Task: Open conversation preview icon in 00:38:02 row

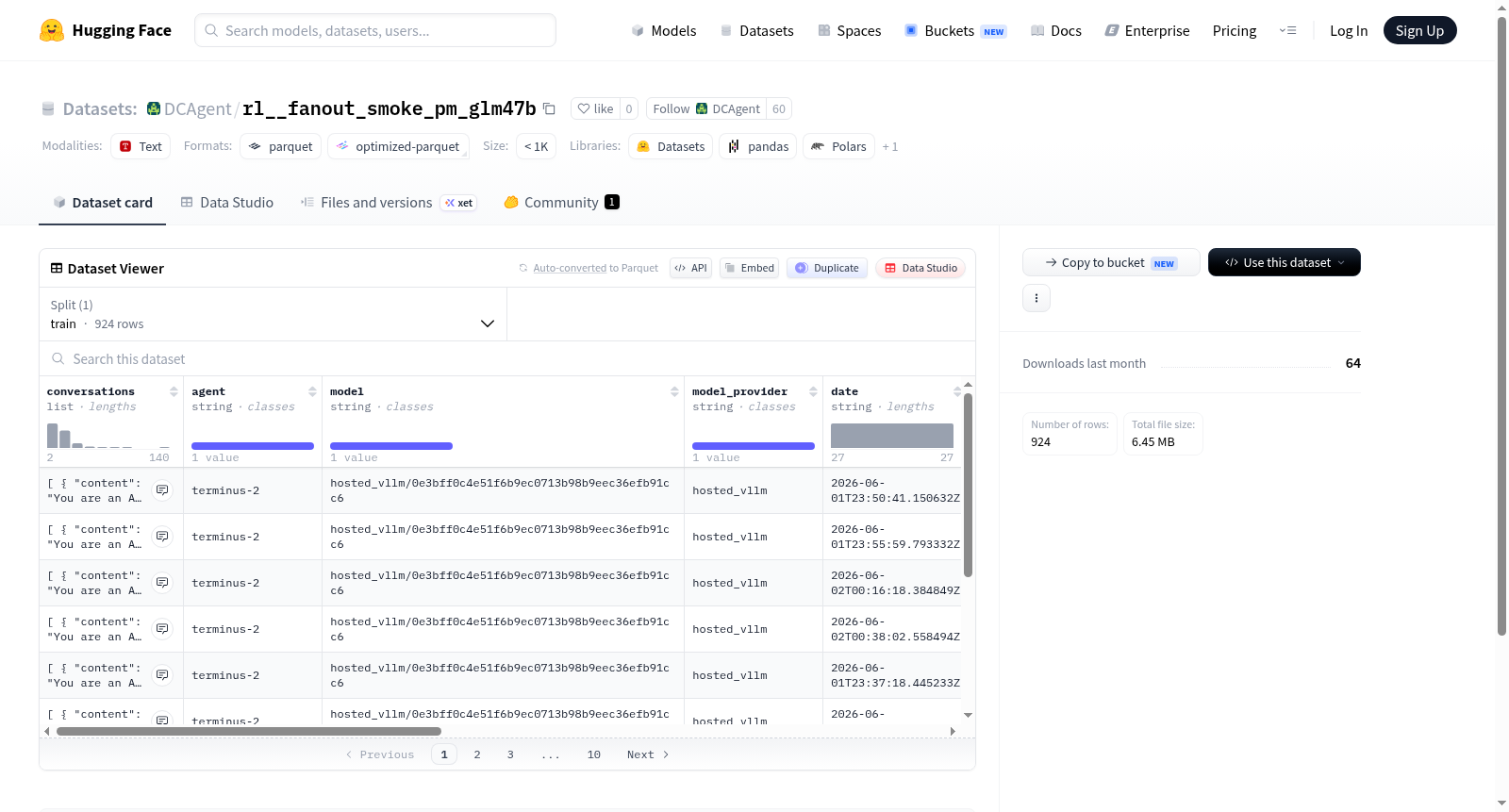Action: tap(162, 629)
